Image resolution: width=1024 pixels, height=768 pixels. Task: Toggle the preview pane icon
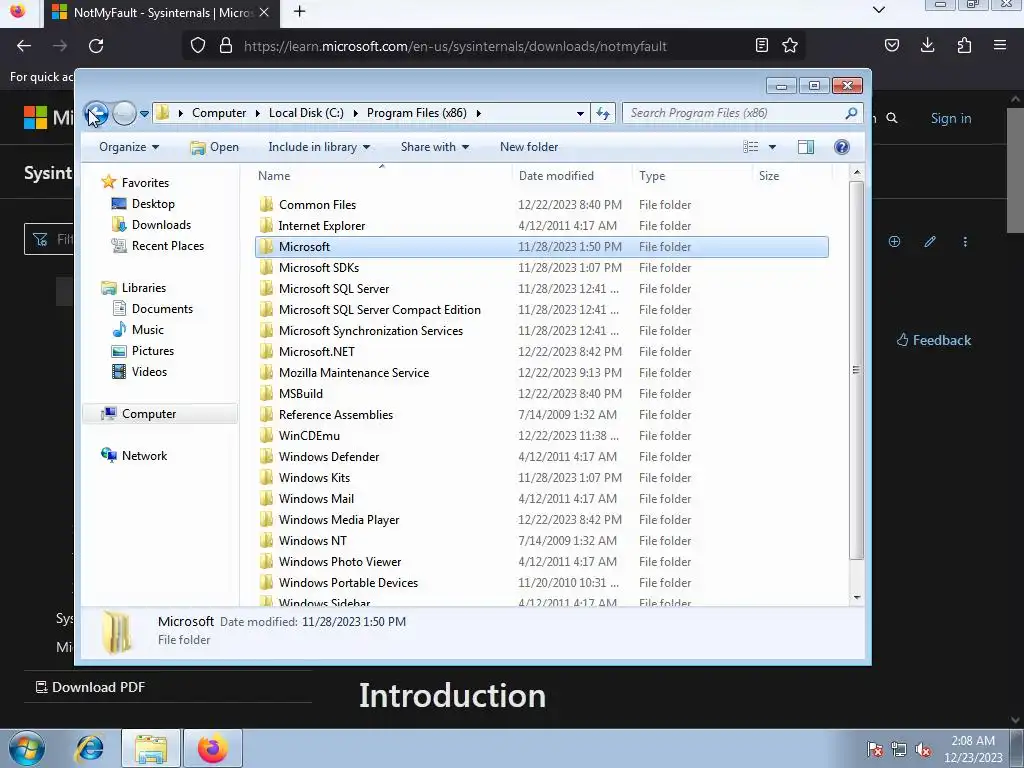(x=806, y=147)
